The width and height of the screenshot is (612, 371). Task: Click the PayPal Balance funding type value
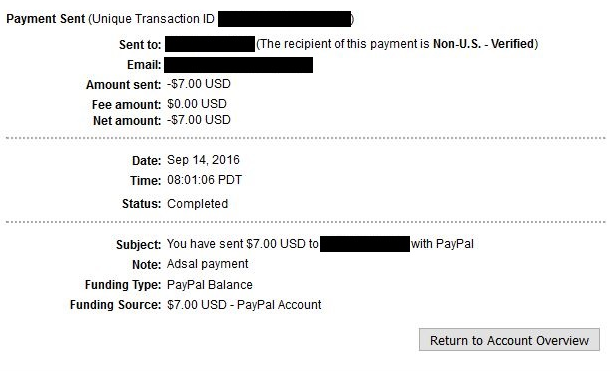point(210,285)
